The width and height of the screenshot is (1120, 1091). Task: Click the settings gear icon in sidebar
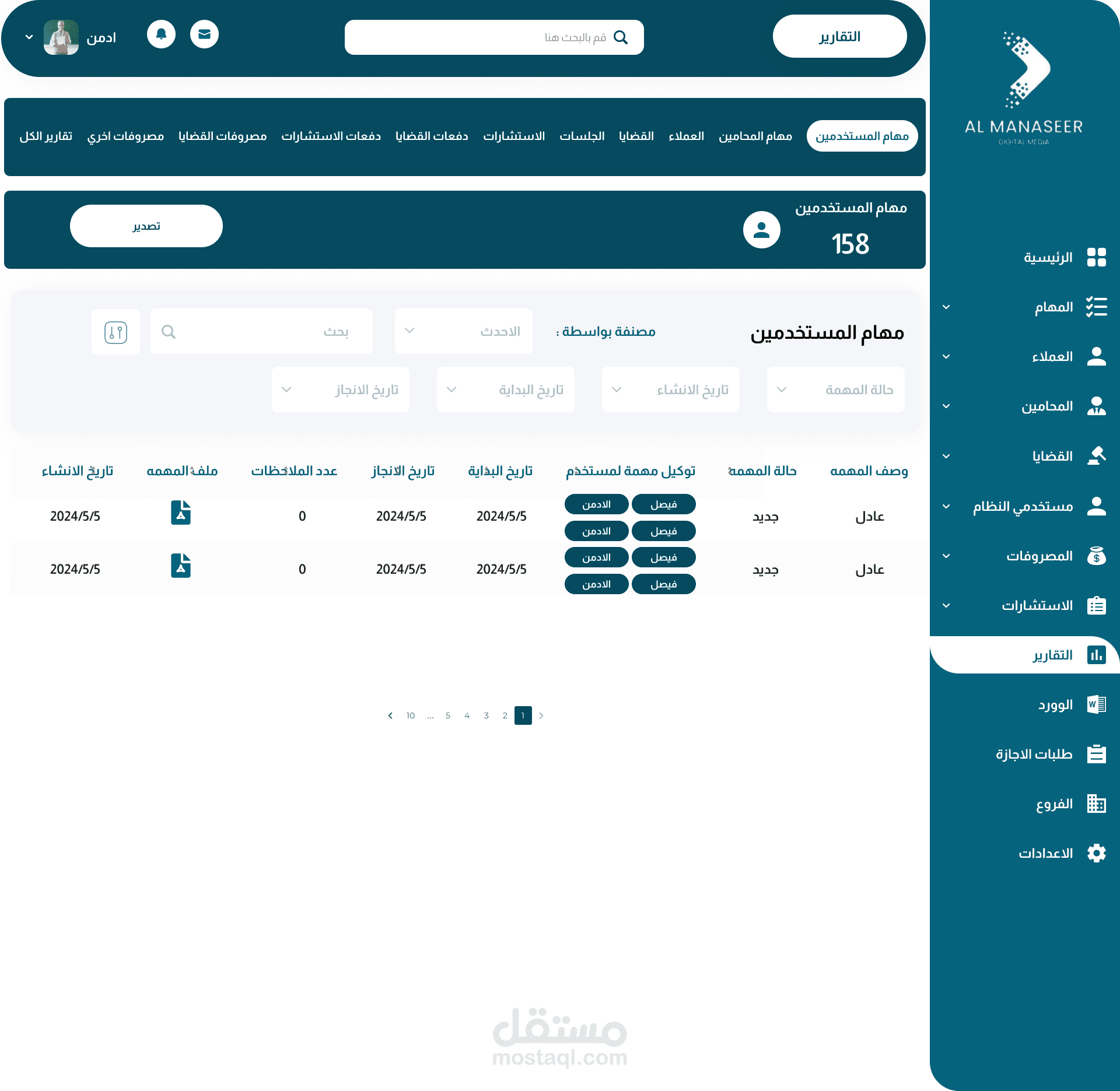point(1096,853)
